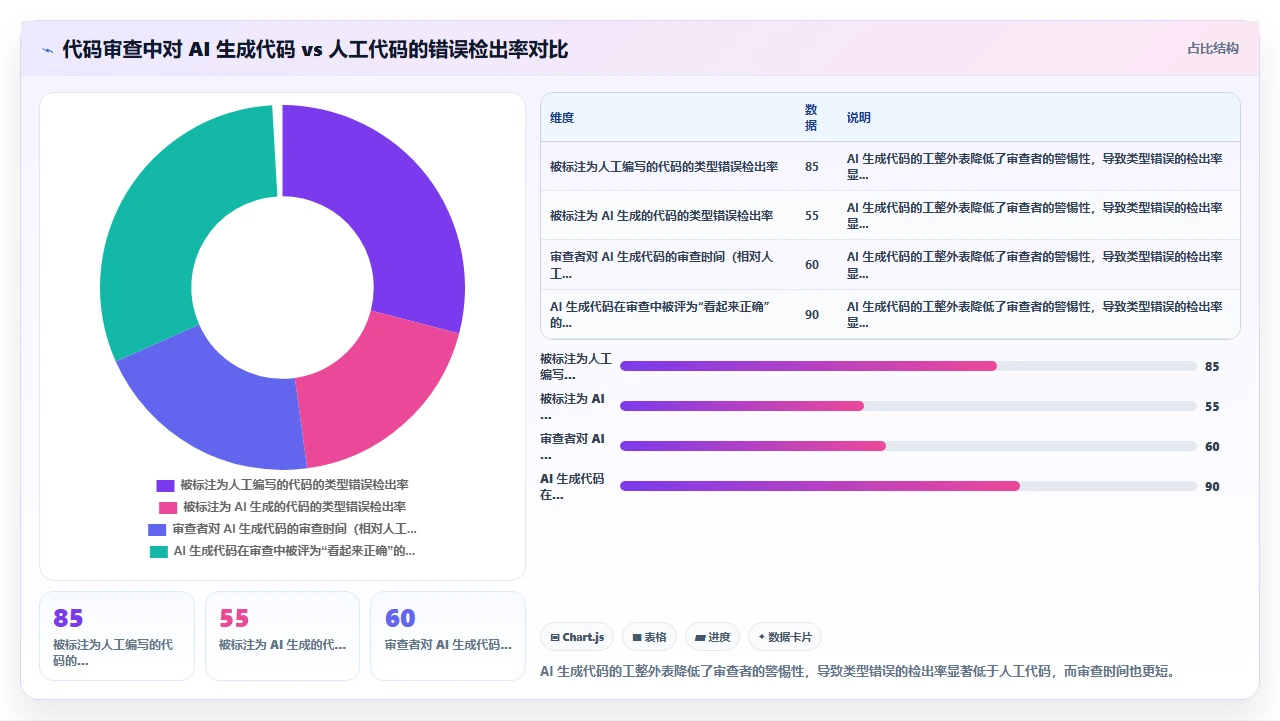Click legend text AI 生成代码在审查中被评为
This screenshot has height=721, width=1280.
pyautogui.click(x=294, y=551)
